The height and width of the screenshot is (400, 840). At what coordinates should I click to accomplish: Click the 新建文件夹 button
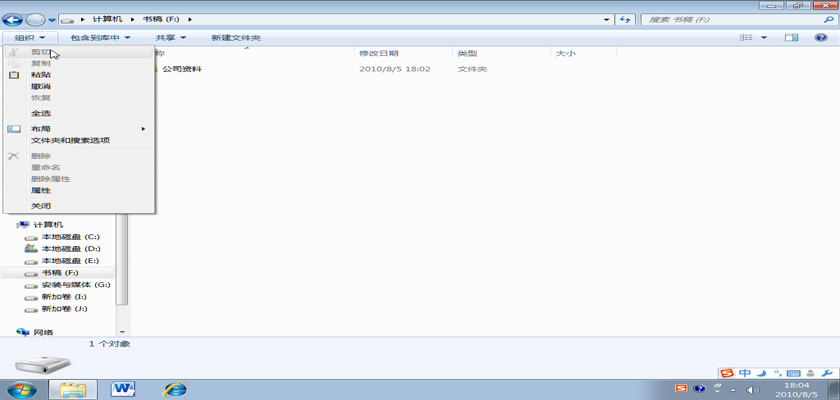click(x=235, y=38)
